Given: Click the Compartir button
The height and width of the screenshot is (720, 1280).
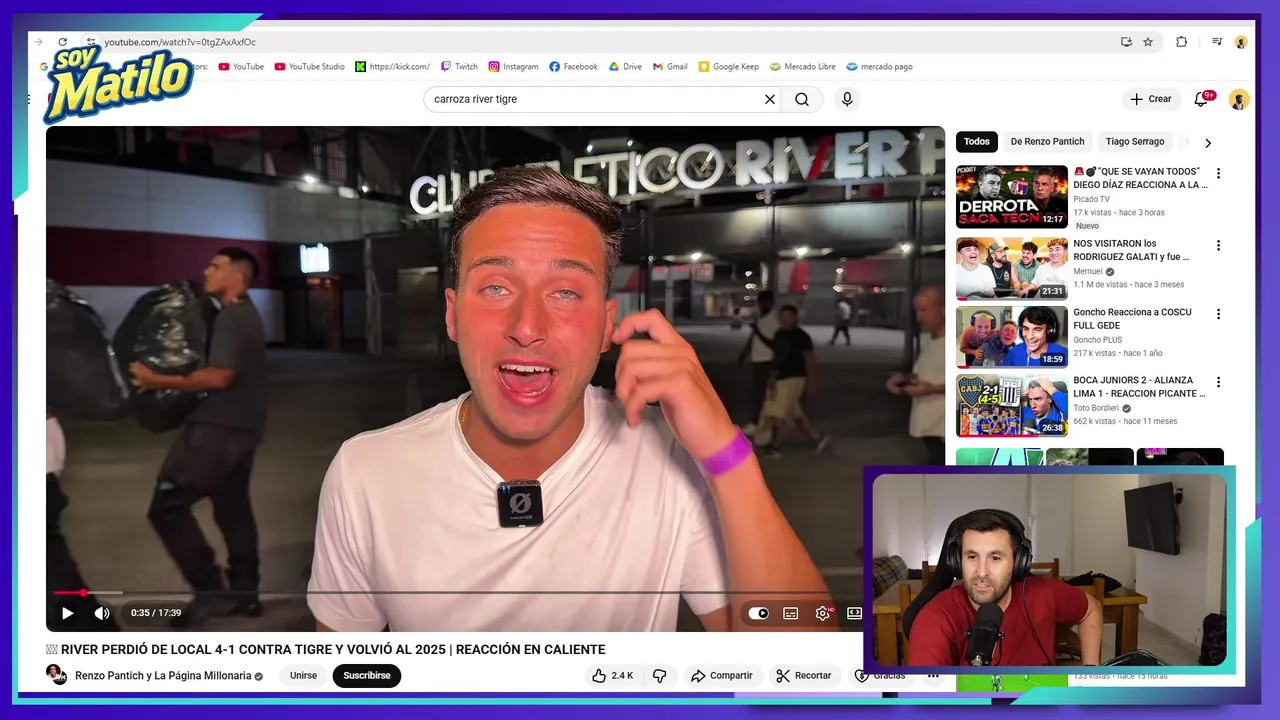Looking at the screenshot, I should tap(721, 676).
